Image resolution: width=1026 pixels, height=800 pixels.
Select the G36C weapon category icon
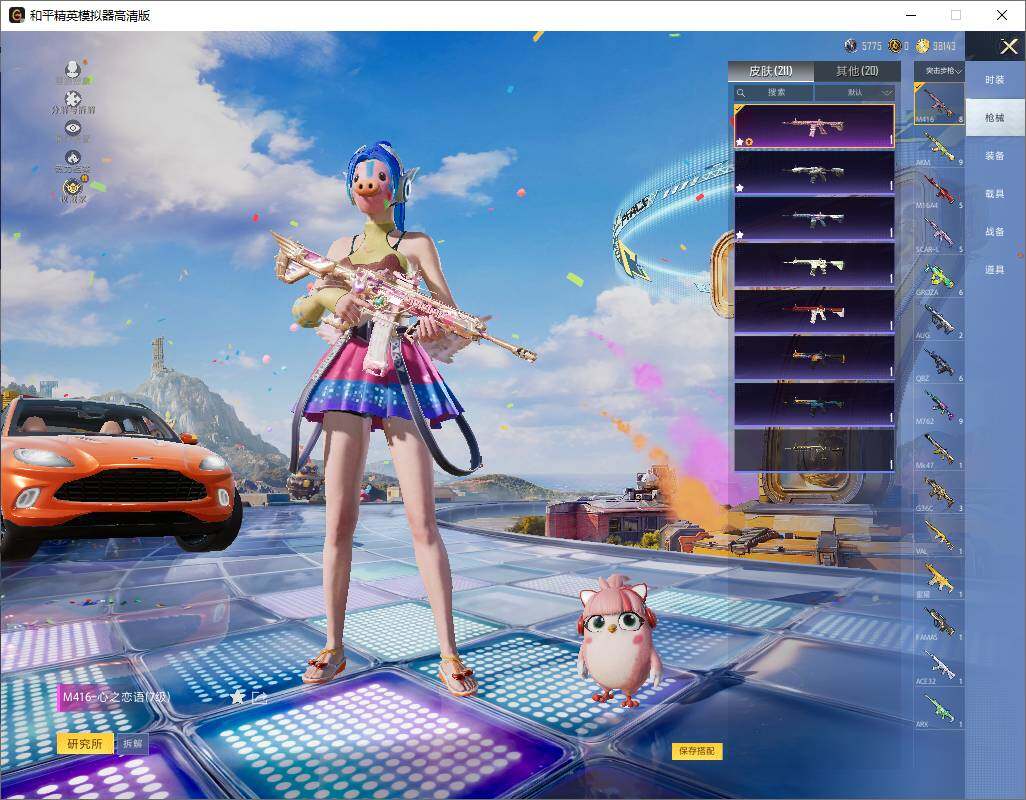pos(939,491)
